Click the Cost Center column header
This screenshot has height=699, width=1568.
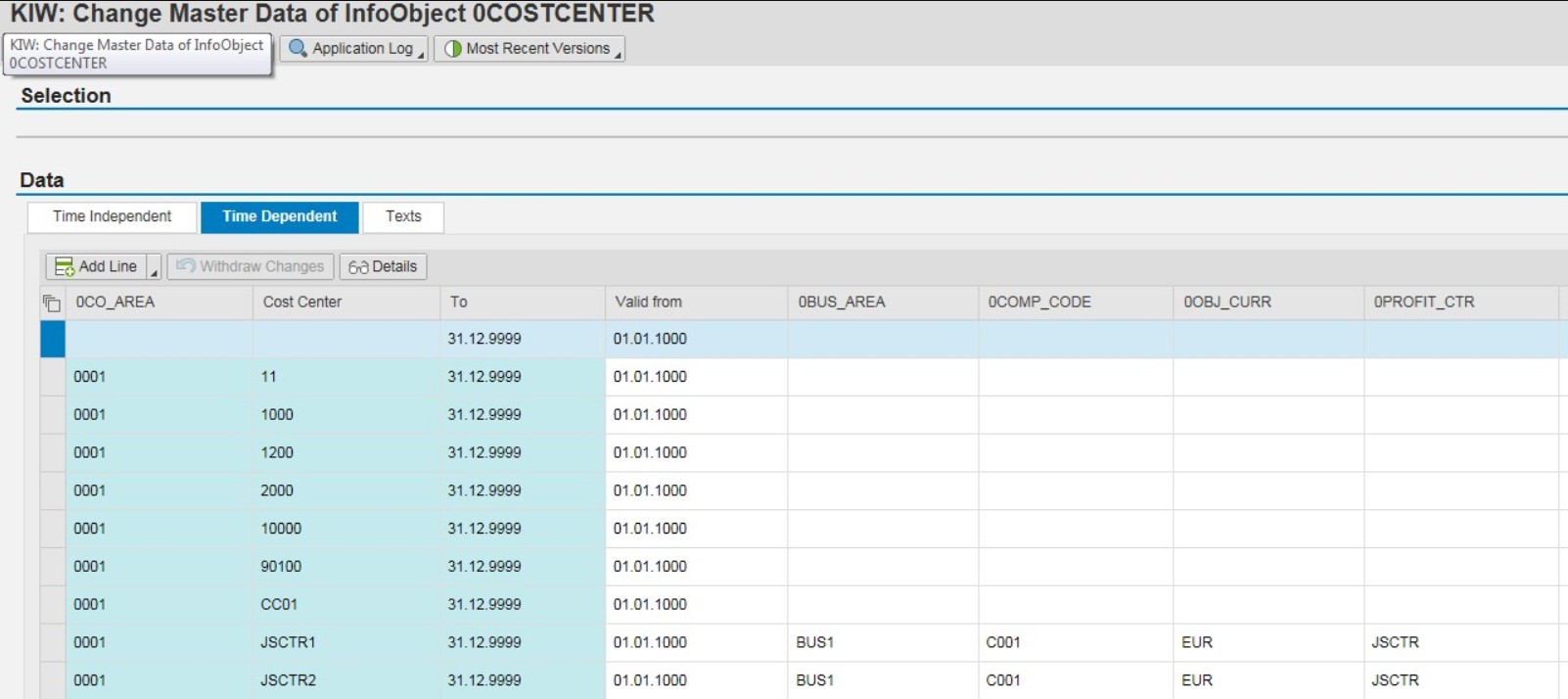point(302,302)
